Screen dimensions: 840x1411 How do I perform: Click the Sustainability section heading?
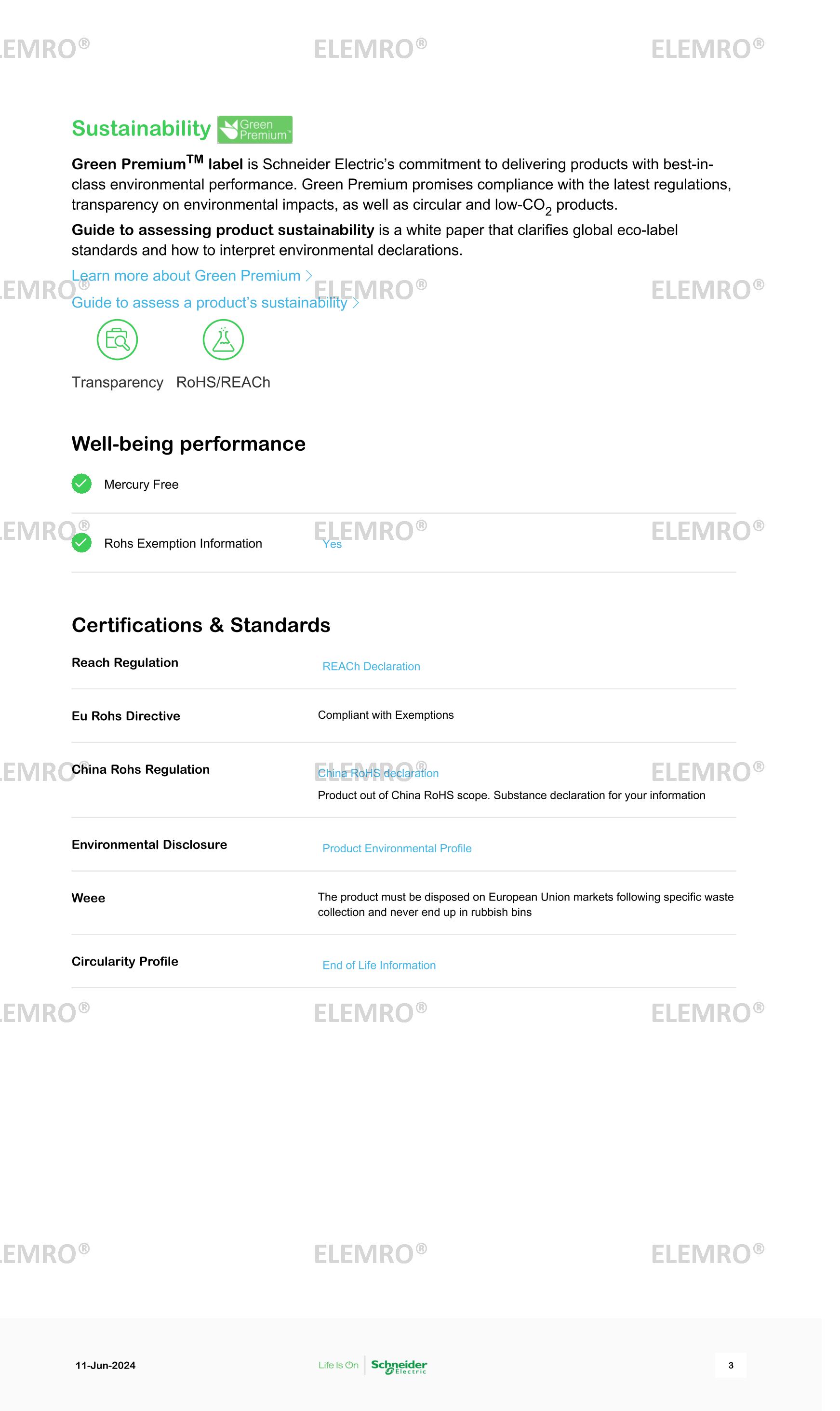tap(141, 129)
